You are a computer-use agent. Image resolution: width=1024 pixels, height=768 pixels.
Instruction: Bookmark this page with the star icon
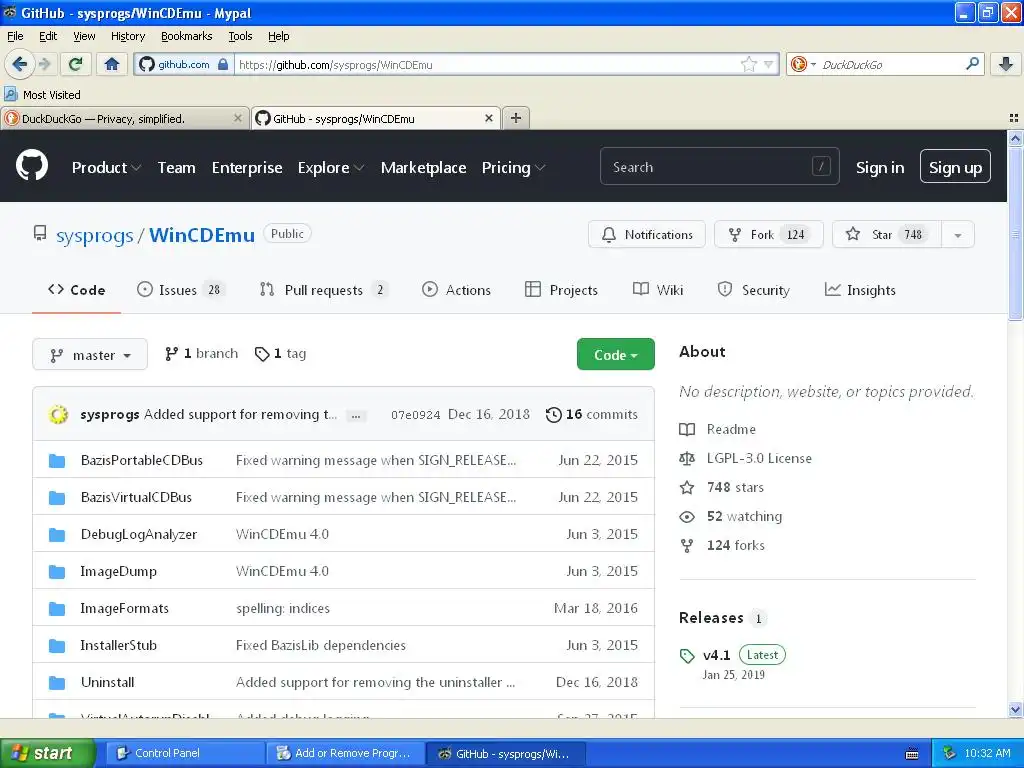[x=748, y=64]
